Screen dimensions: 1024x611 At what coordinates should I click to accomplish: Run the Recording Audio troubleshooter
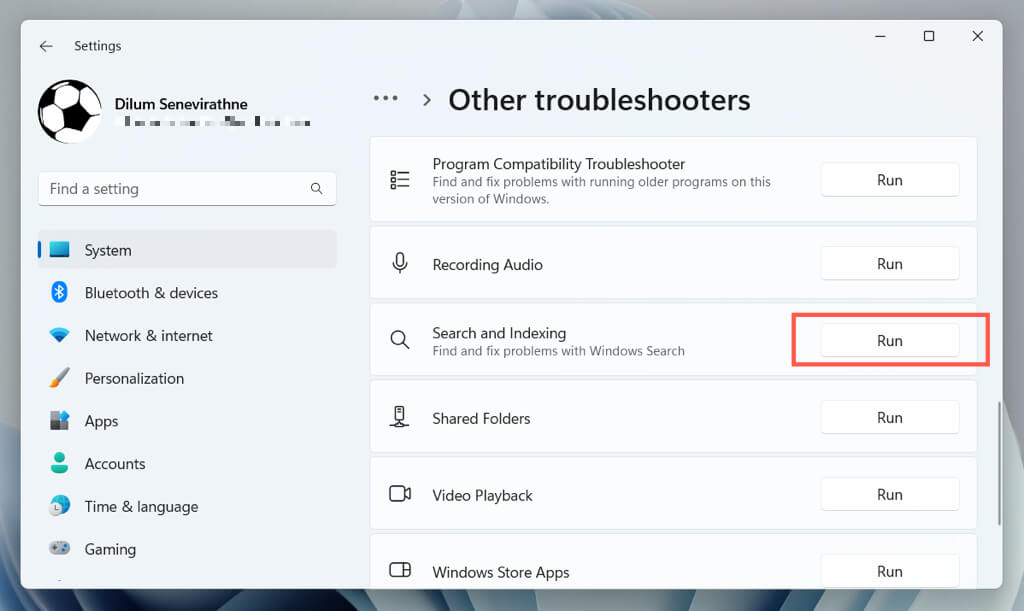[889, 264]
